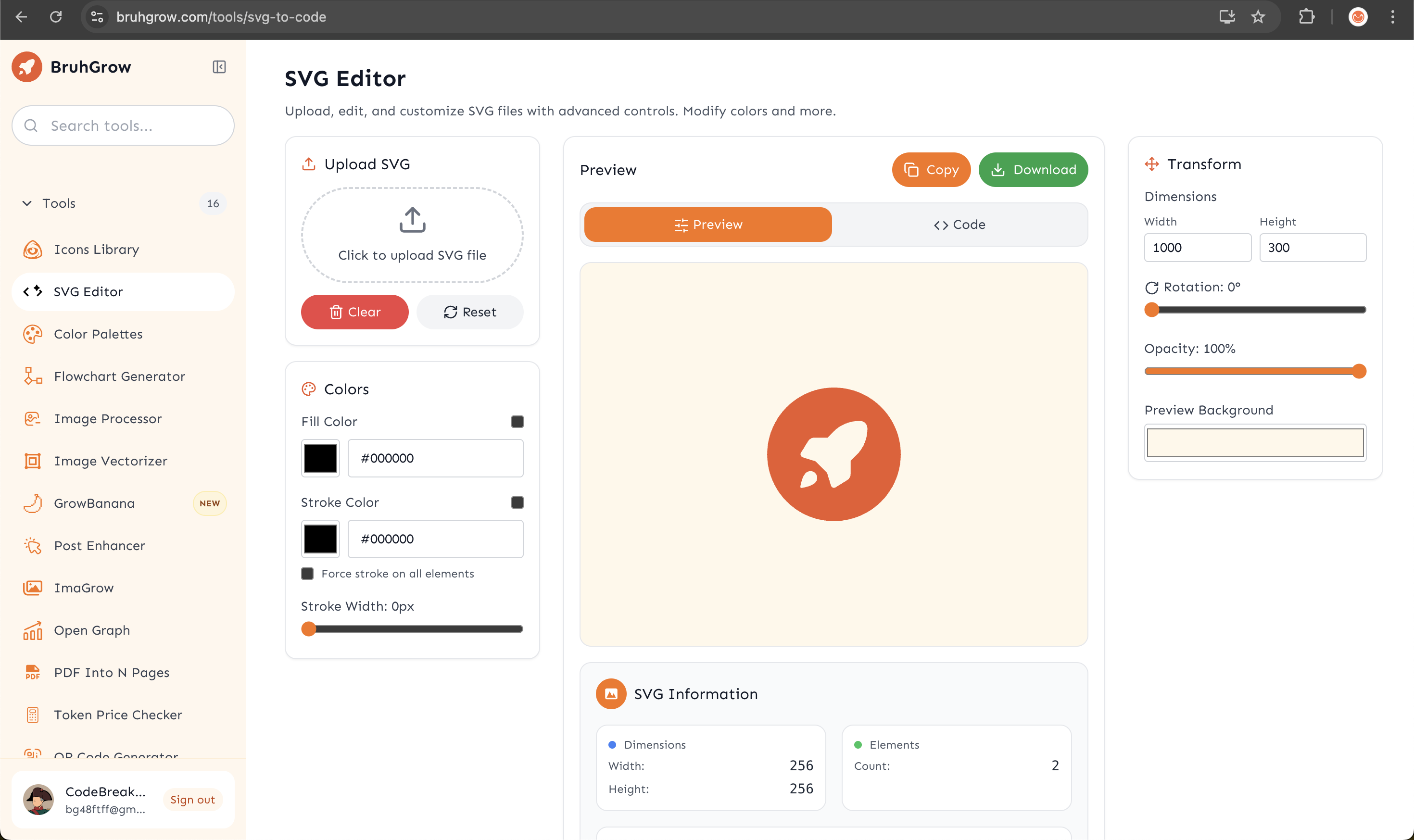Toggle the Fill Color checkbox
The height and width of the screenshot is (840, 1414).
click(518, 422)
